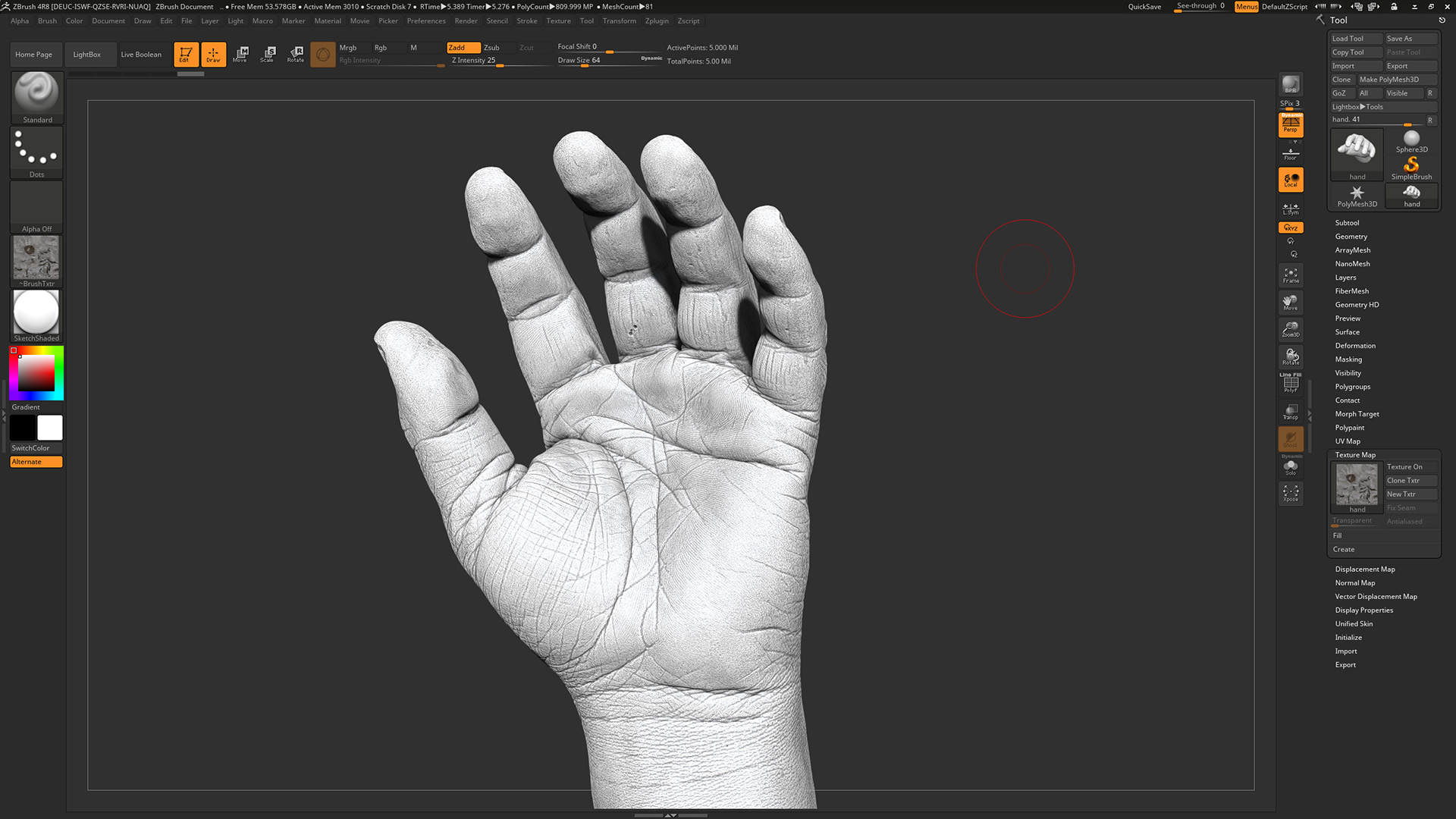1456x819 pixels.
Task: Click the Zoom3D navigation icon
Action: [1290, 329]
